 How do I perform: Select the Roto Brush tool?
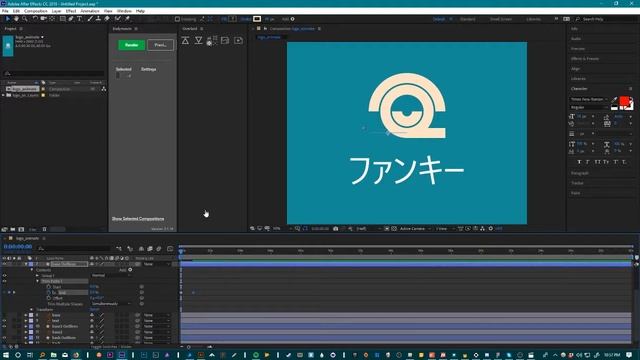click(x=118, y=19)
